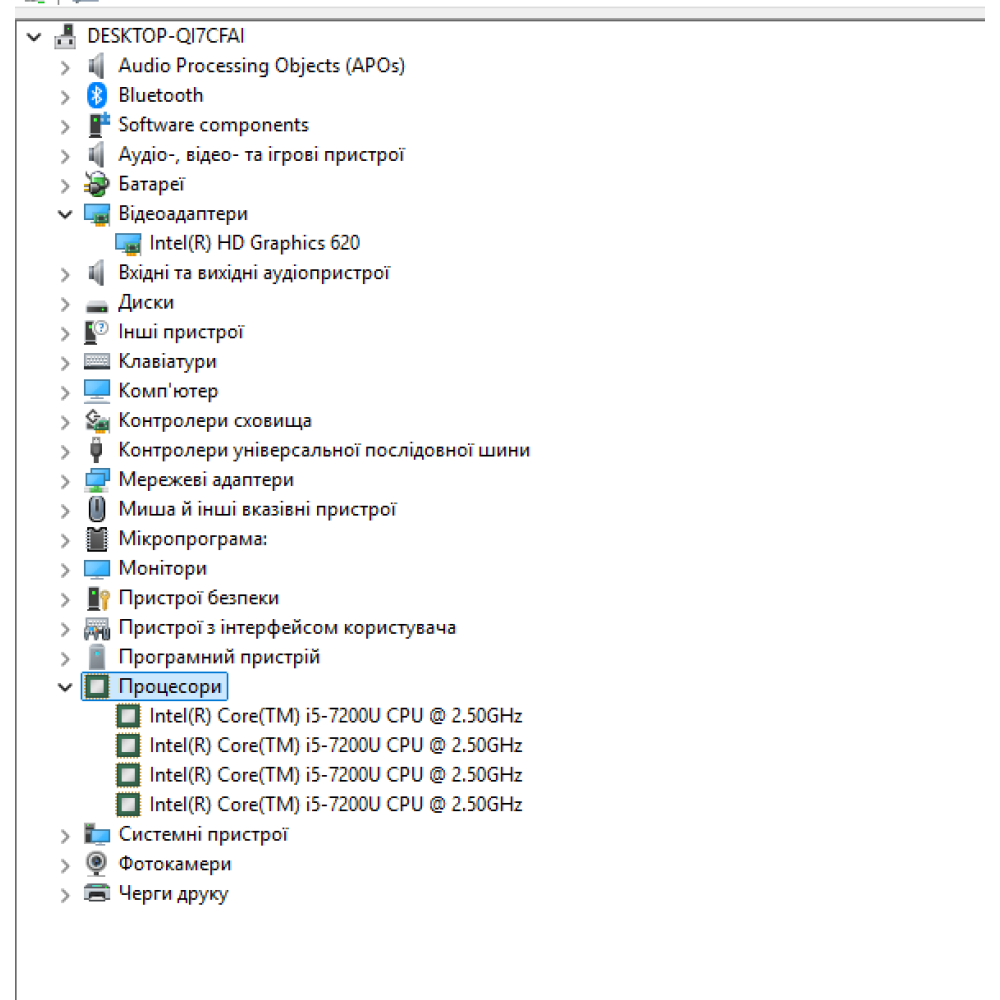
Task: Select Миша й інші вказівні пристрої label
Action: click(258, 509)
